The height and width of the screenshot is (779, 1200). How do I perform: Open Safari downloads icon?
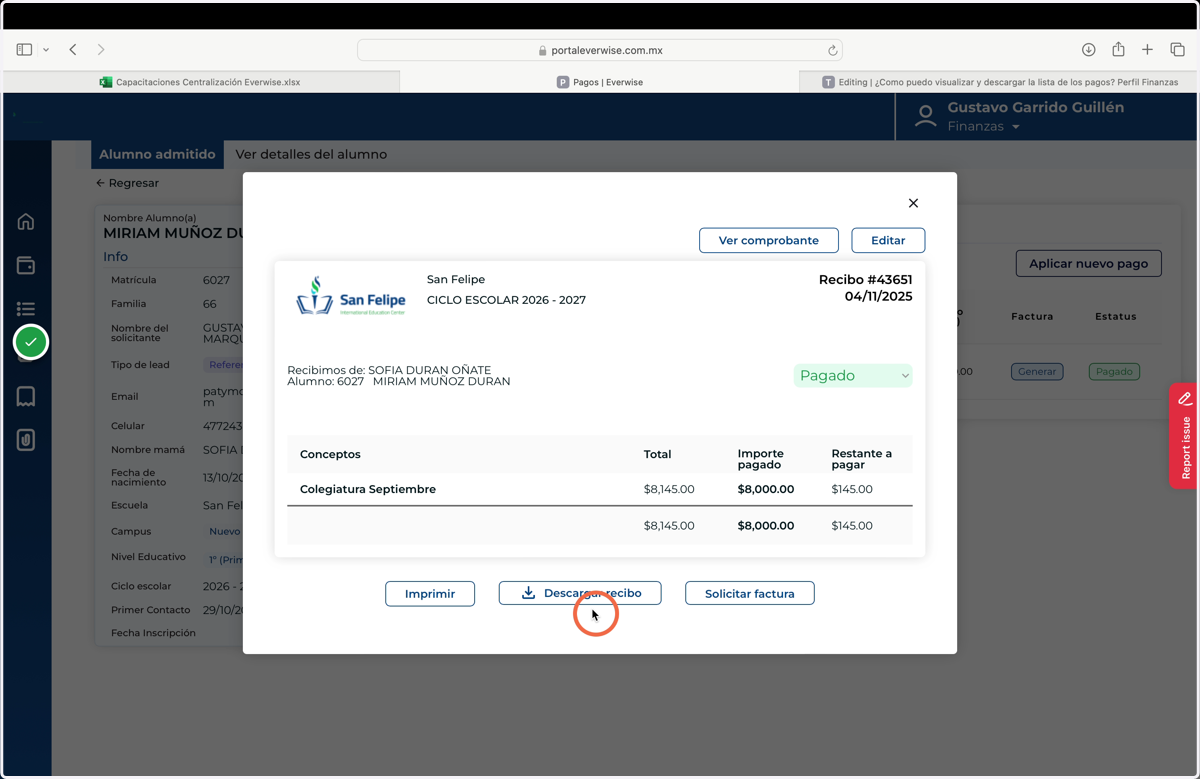pos(1089,50)
